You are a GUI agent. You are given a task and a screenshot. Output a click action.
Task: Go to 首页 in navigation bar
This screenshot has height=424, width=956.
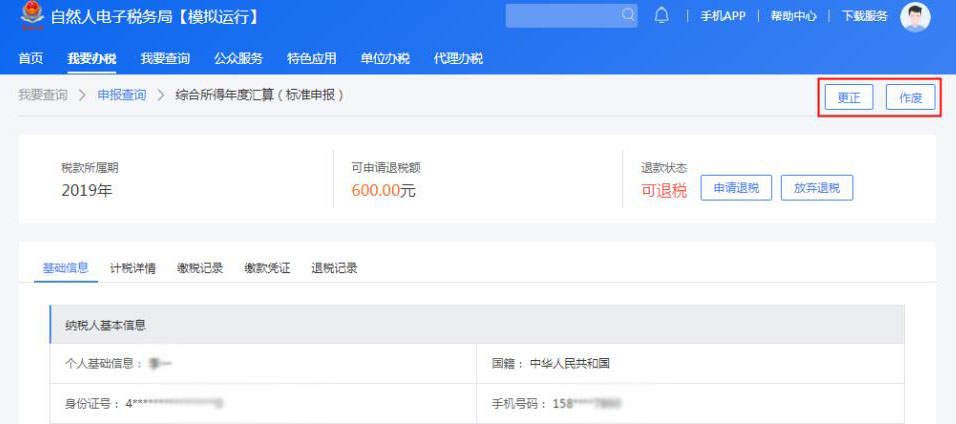[31, 58]
